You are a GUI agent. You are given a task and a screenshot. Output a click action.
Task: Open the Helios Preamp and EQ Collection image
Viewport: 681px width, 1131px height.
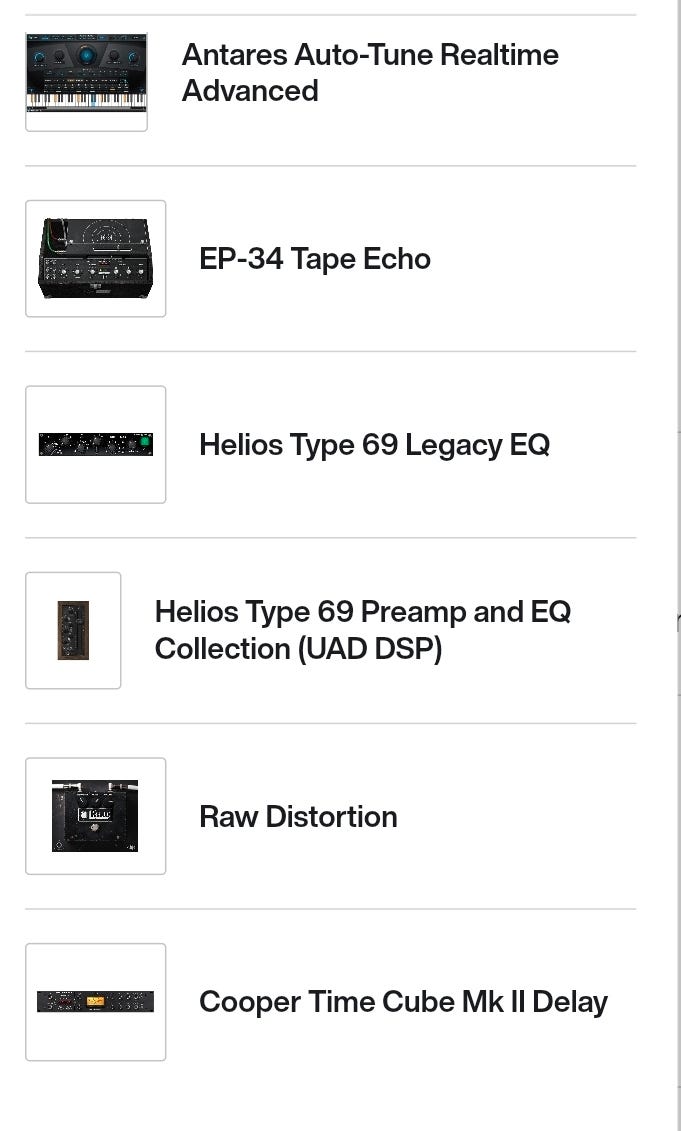(73, 630)
